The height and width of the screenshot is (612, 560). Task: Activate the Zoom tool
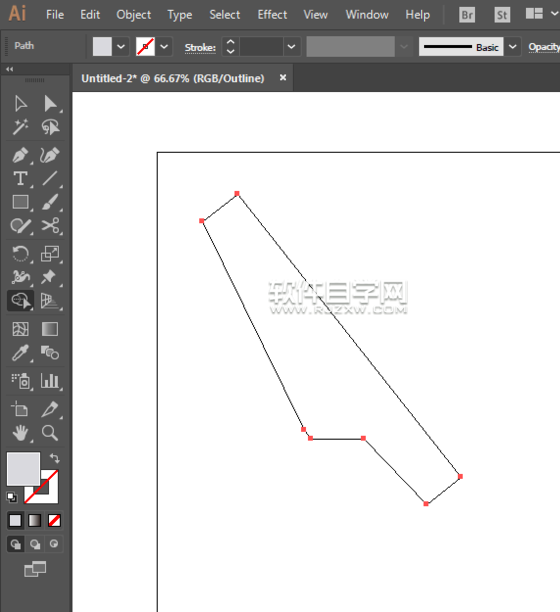[50, 433]
